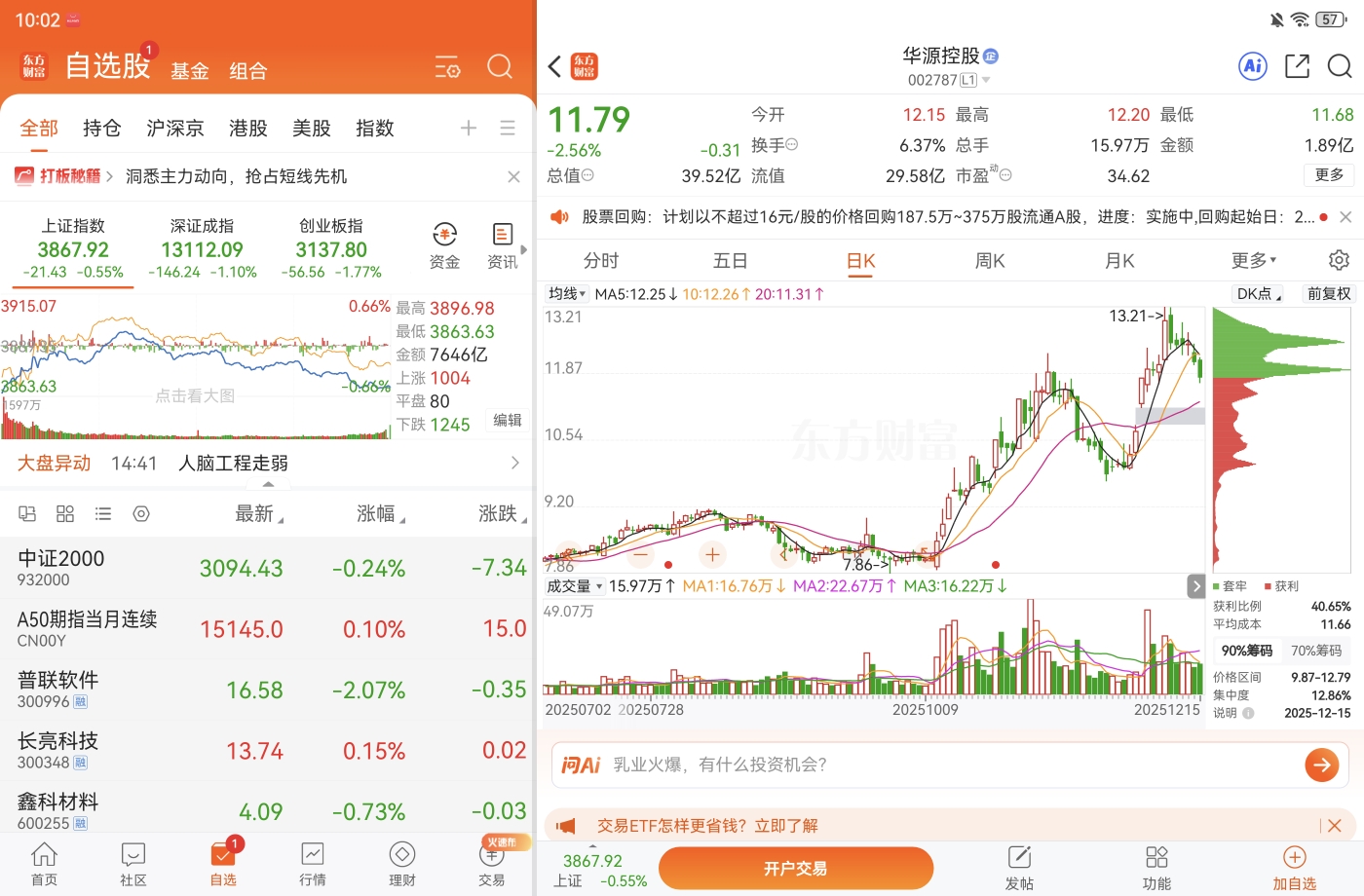1364x896 pixels.
Task: Submit the 问Ai query arrow button
Action: 1321,765
